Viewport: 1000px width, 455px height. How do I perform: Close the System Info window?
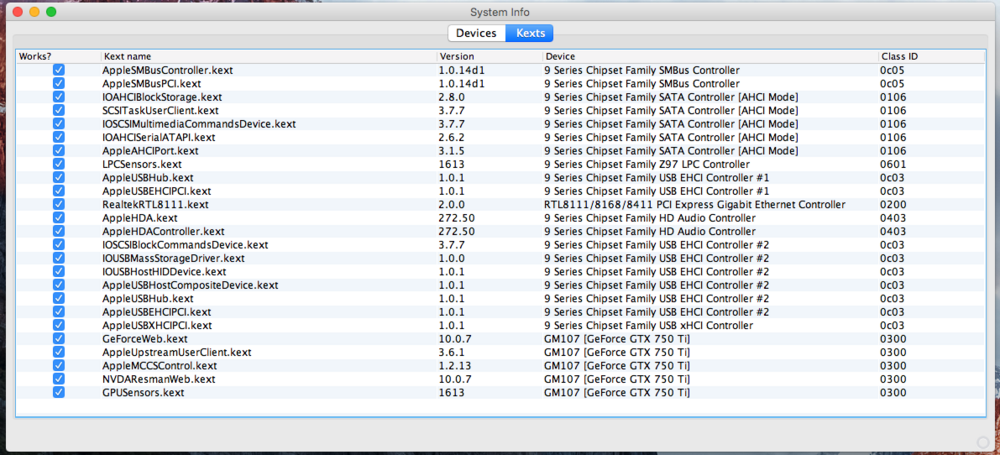click(x=15, y=12)
